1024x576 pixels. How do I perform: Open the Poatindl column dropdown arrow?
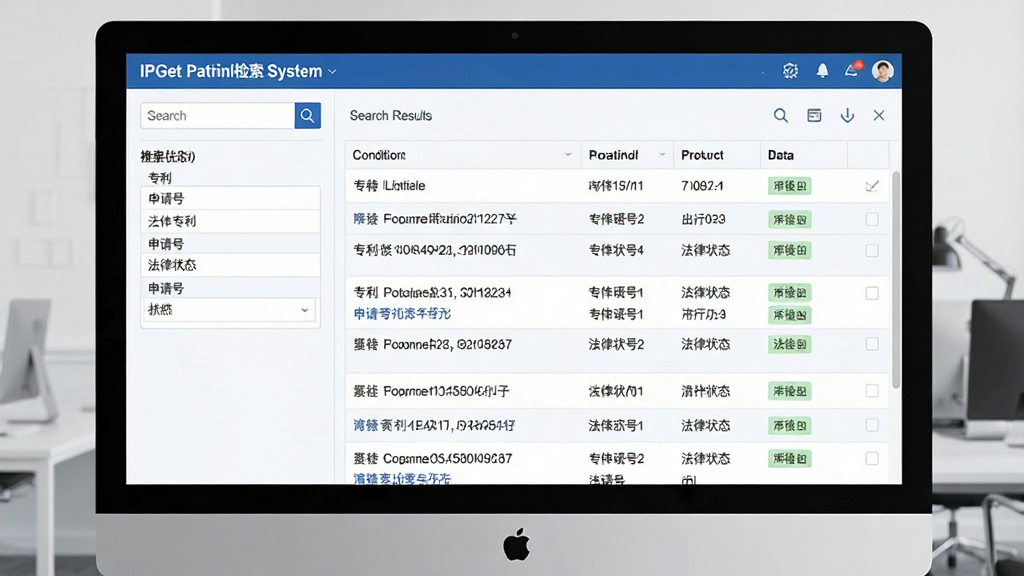(662, 155)
